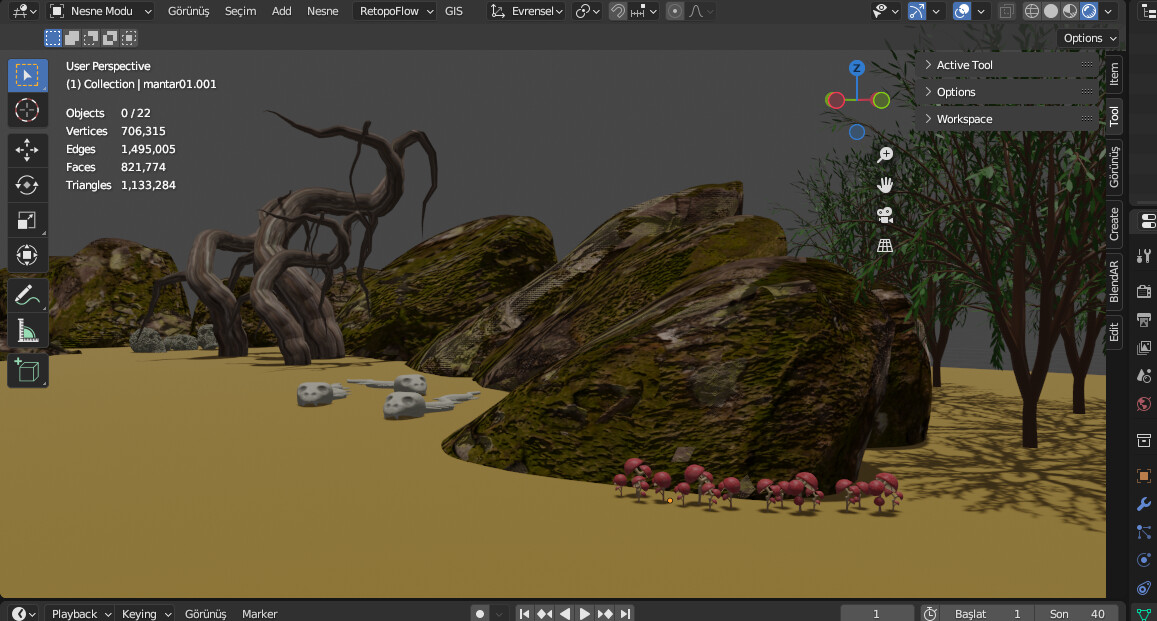Enable rendered viewport shading
Viewport: 1157px width, 621px height.
coord(1087,9)
